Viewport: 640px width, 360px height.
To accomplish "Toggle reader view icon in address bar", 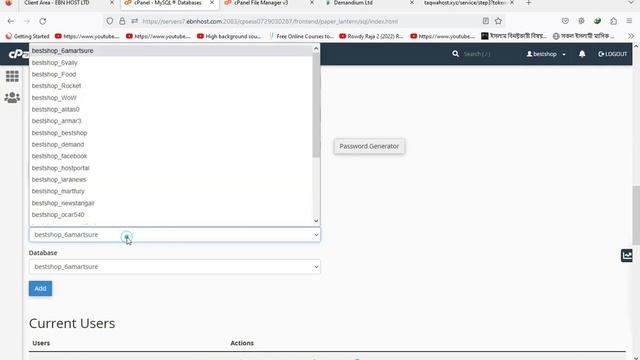I will [486, 21].
